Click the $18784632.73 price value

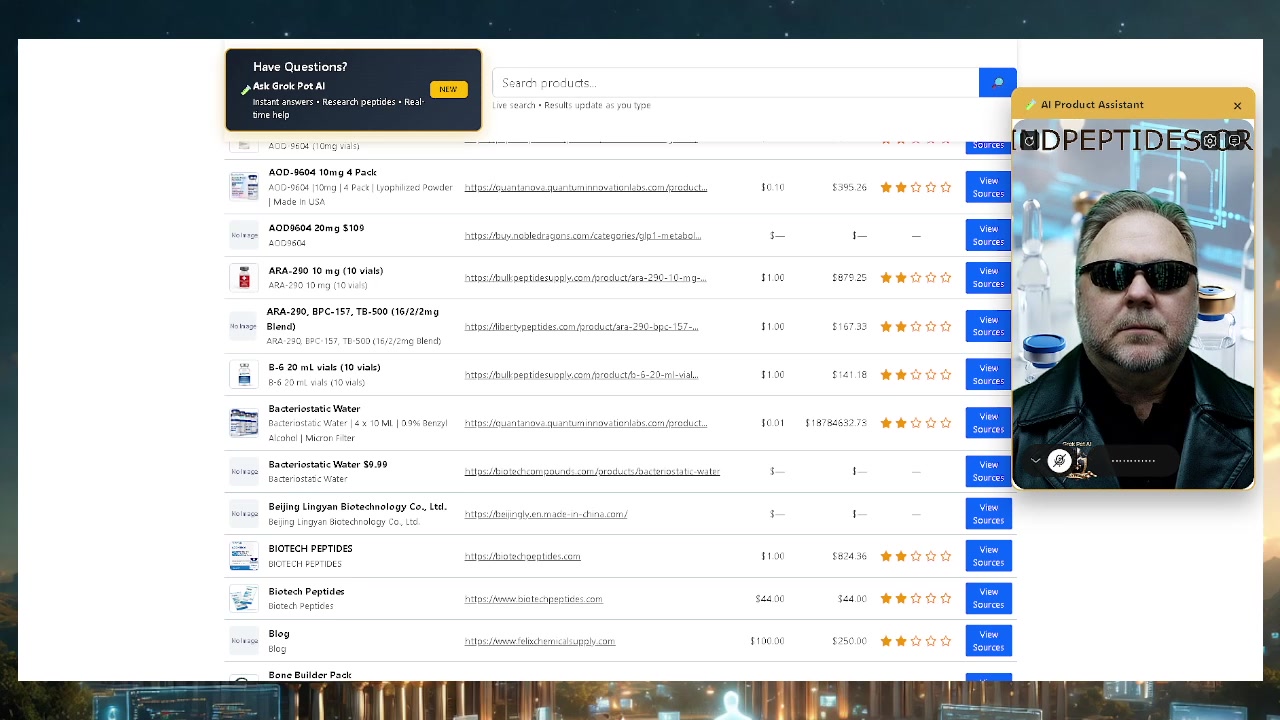tap(836, 423)
